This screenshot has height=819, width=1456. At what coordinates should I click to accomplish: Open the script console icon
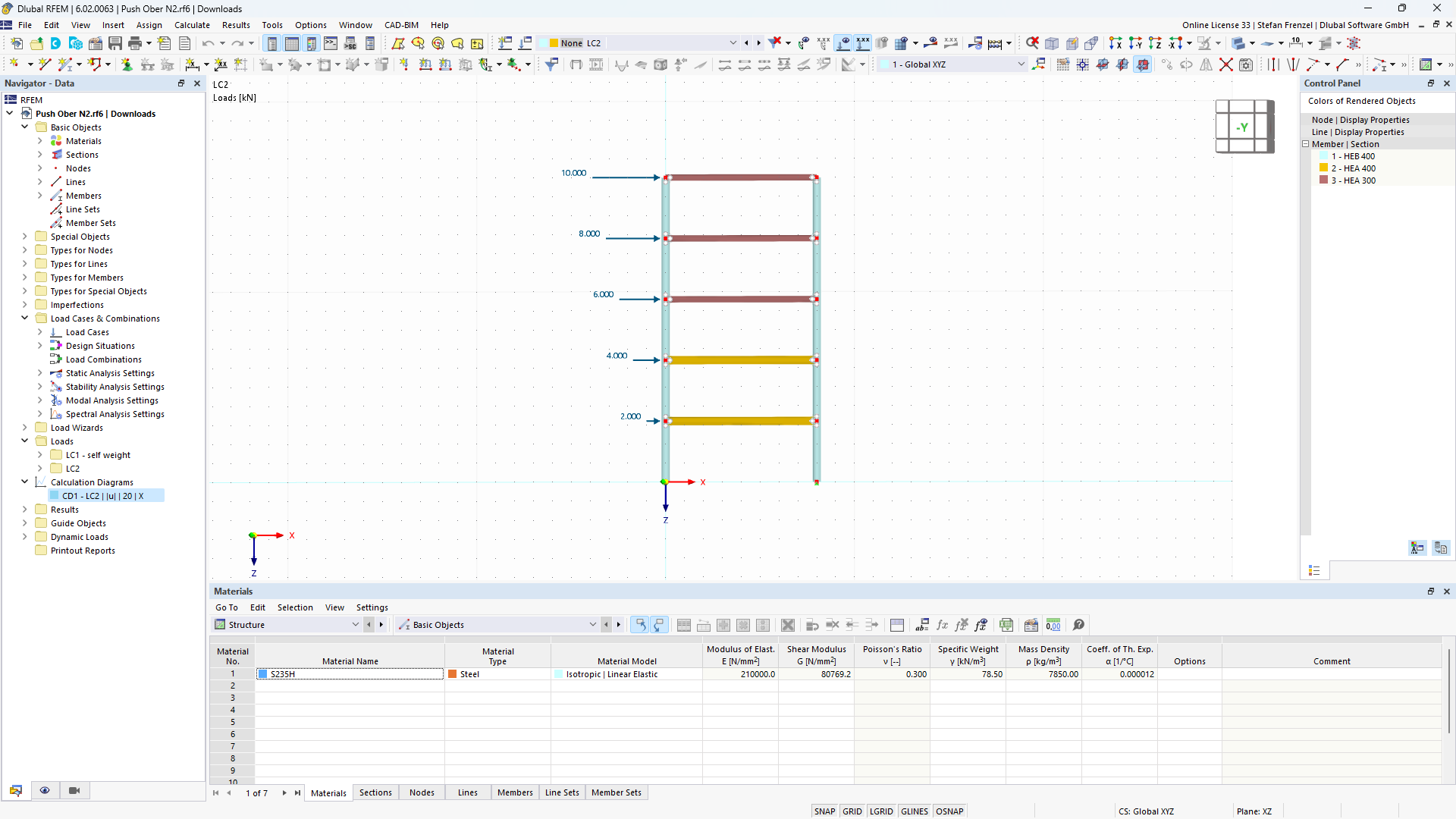click(x=331, y=43)
